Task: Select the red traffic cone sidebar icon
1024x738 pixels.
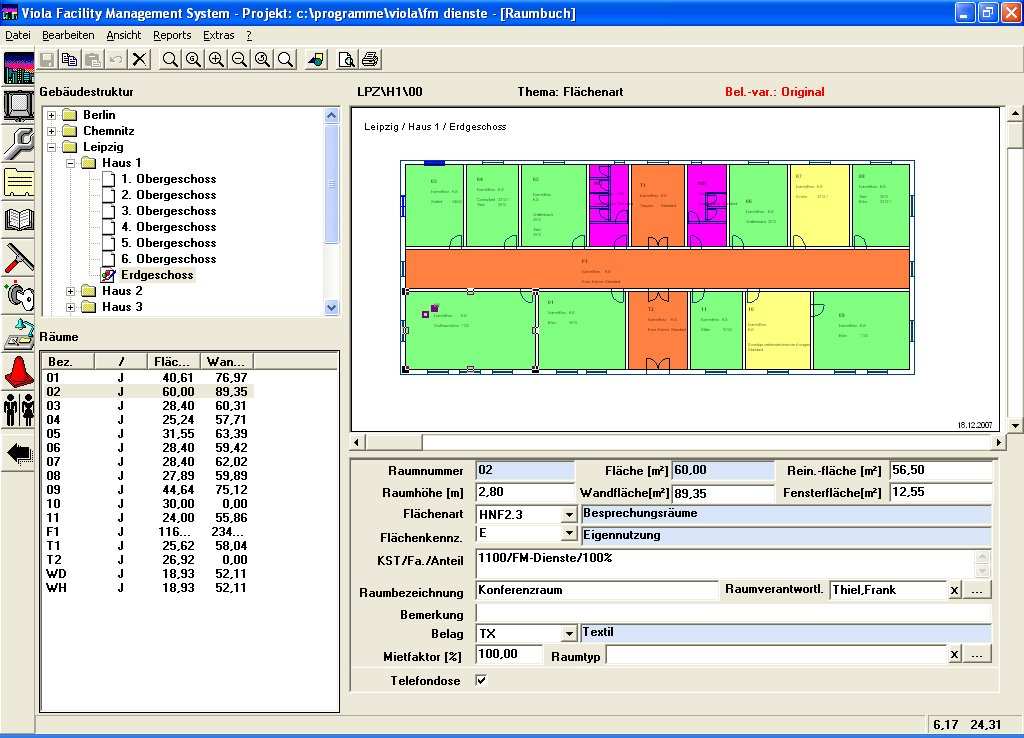Action: [x=18, y=372]
